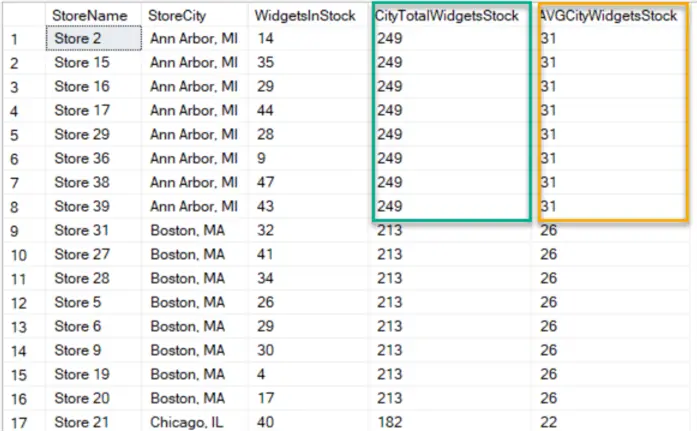Select row header number 1
The image size is (697, 431).
click(x=24, y=39)
